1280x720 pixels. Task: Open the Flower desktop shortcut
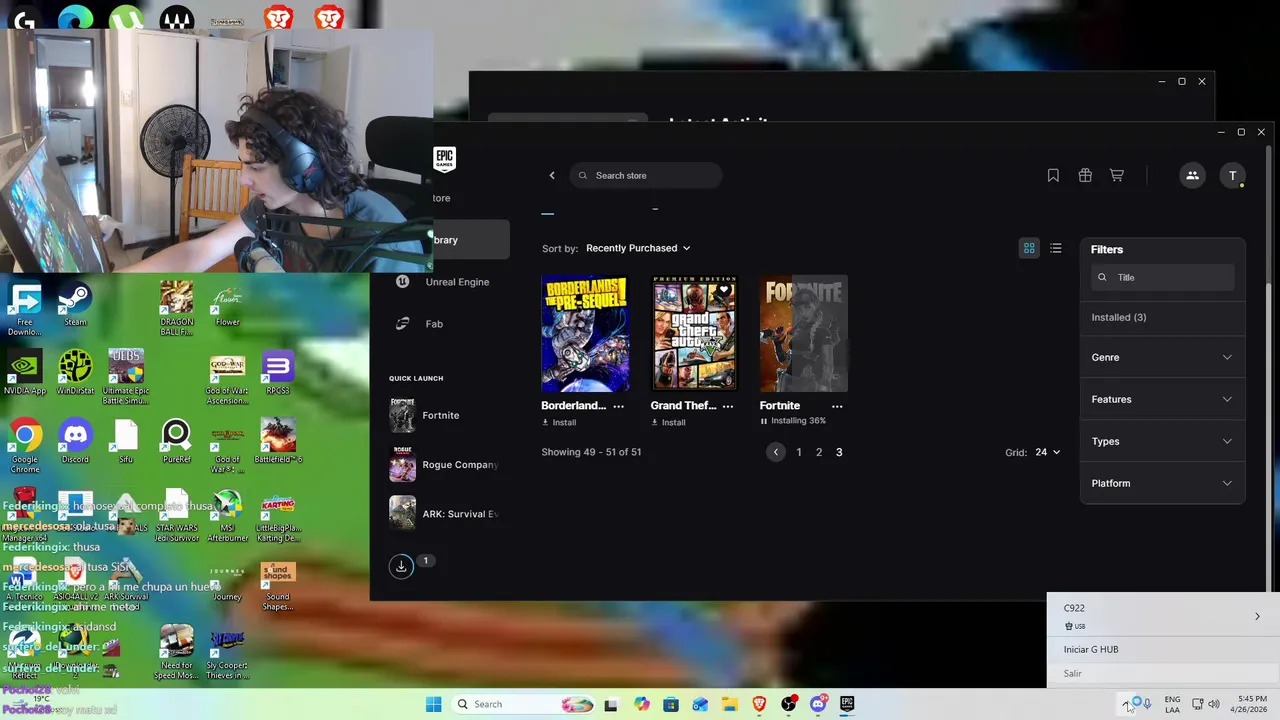227,305
